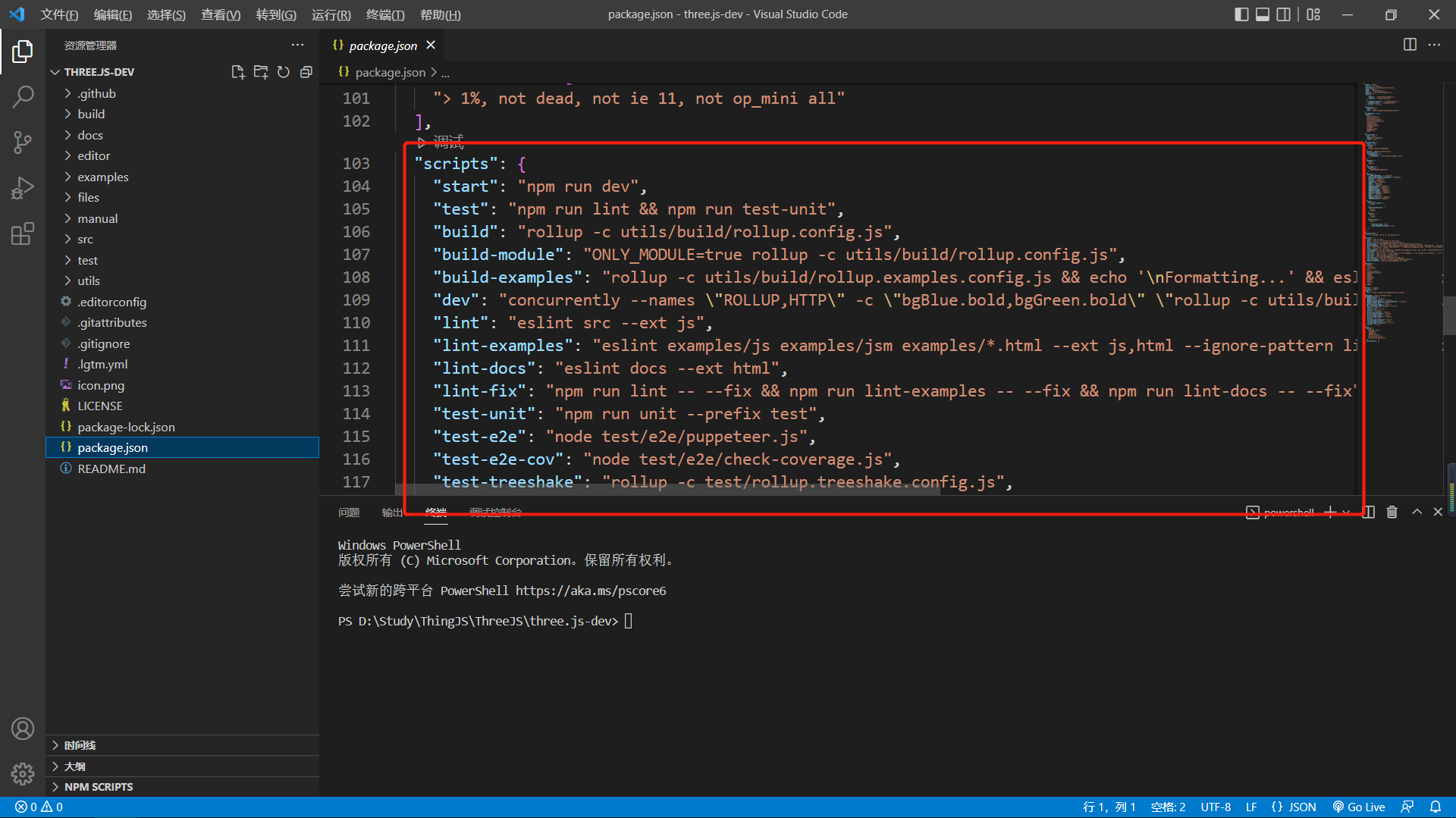This screenshot has height=818, width=1456.
Task: Collapse all folders in explorer
Action: coord(306,72)
